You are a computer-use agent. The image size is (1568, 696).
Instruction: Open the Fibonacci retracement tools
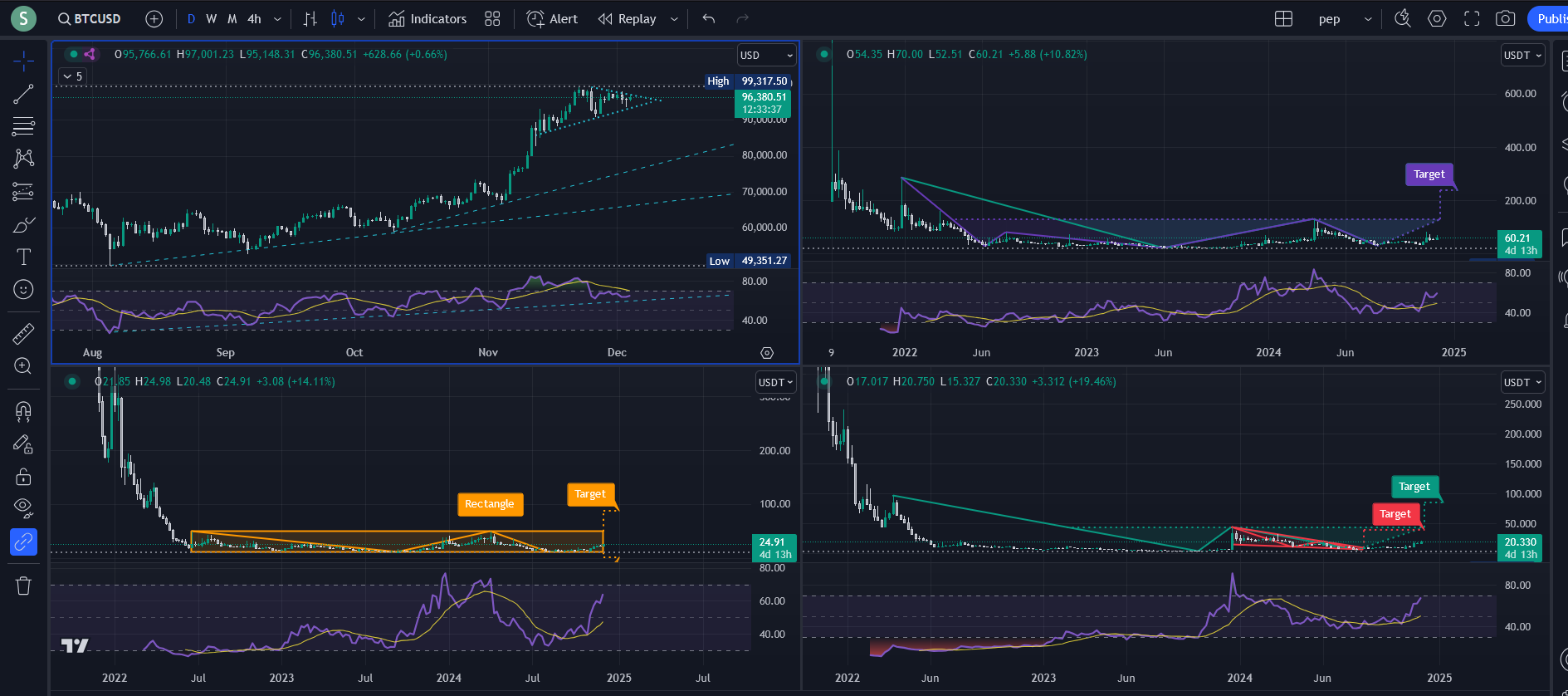pos(23,126)
